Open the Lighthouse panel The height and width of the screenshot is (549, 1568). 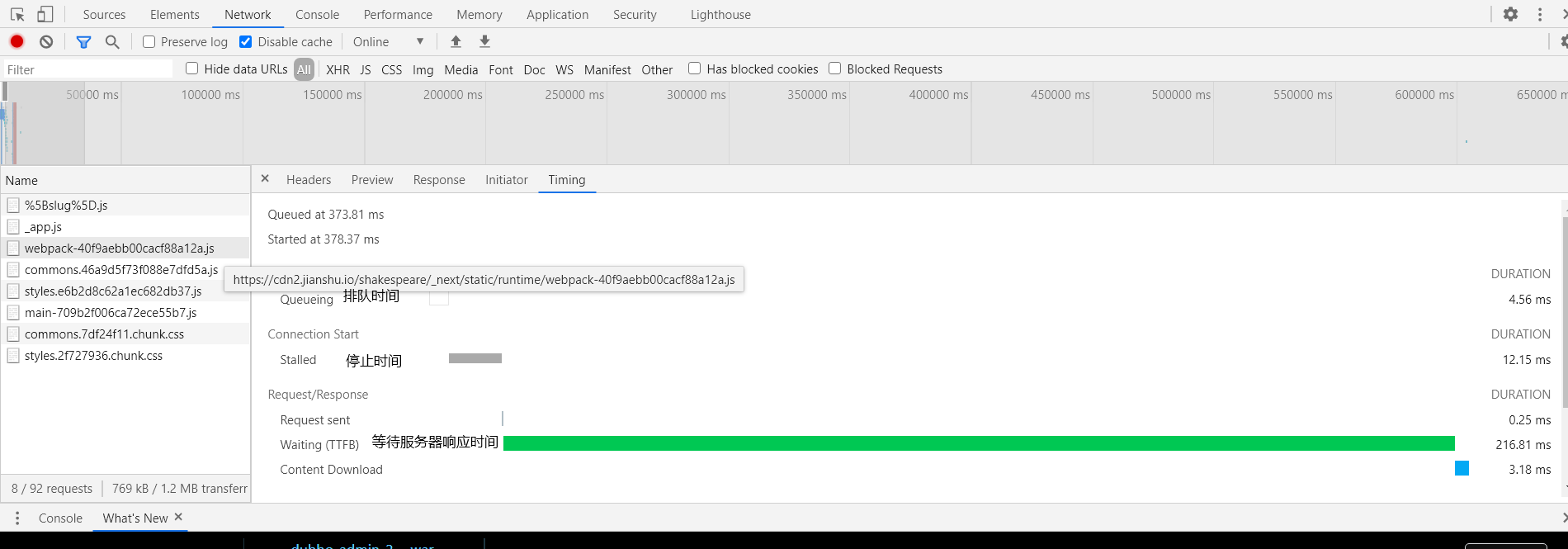click(x=720, y=14)
